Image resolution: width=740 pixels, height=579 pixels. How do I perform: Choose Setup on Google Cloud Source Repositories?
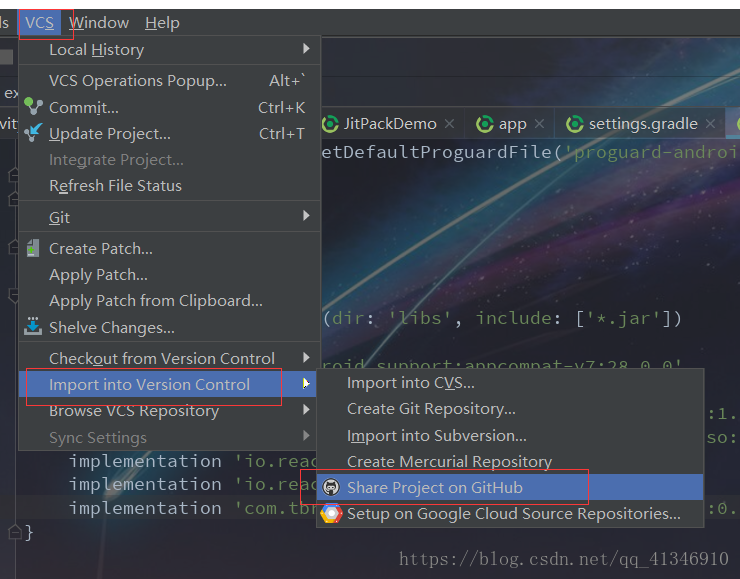click(x=510, y=514)
